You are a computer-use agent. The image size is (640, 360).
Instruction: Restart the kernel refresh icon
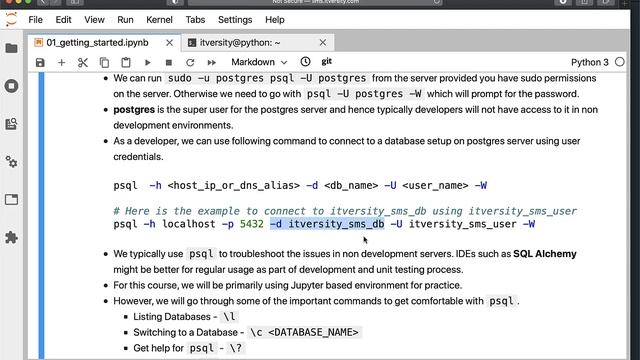tap(190, 62)
